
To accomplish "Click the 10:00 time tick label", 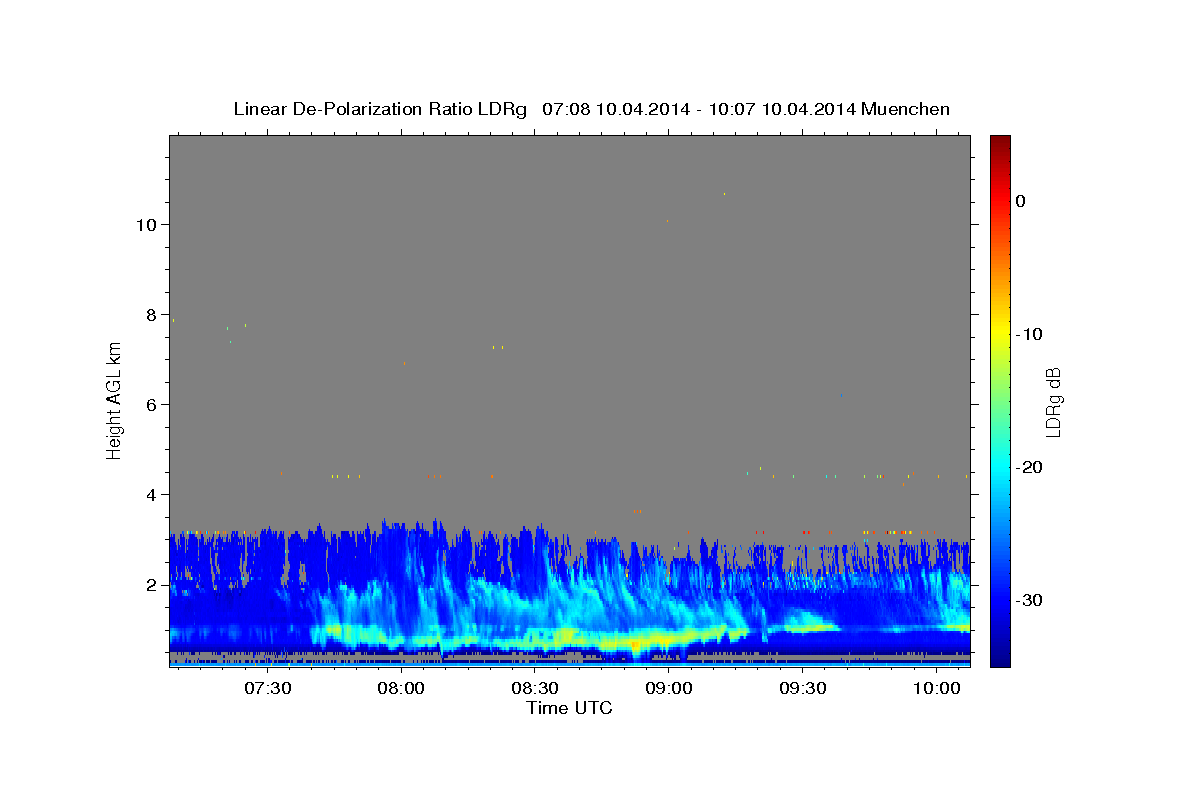I will pos(936,689).
